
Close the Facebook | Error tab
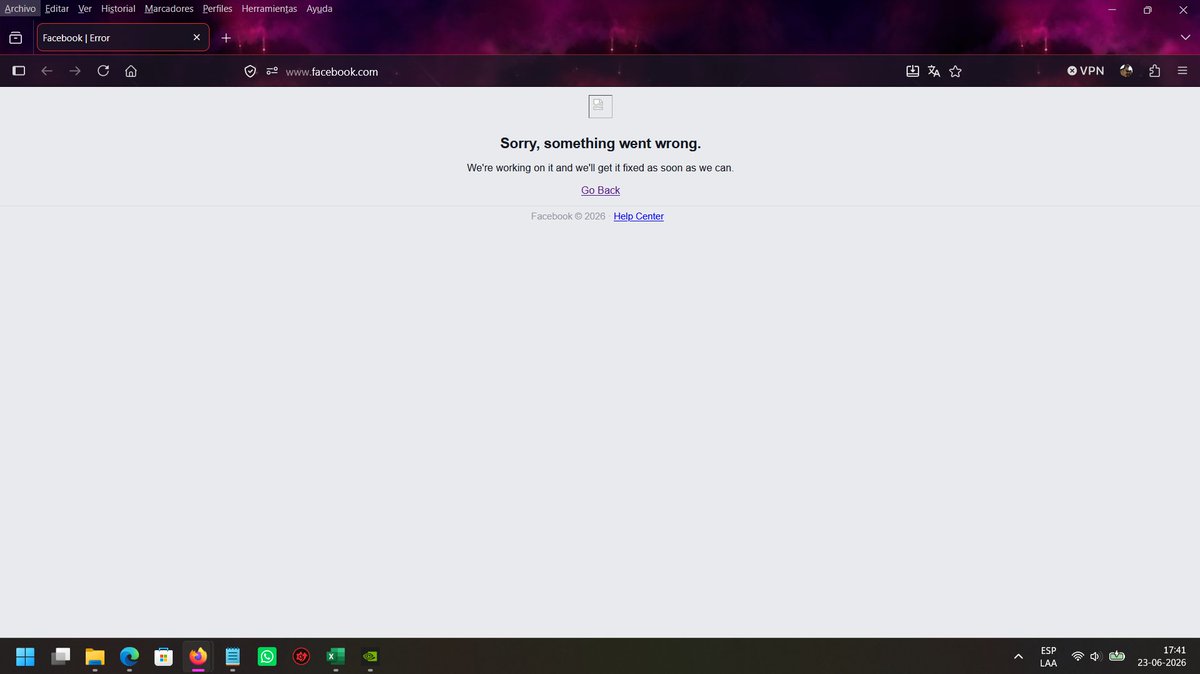coord(196,38)
